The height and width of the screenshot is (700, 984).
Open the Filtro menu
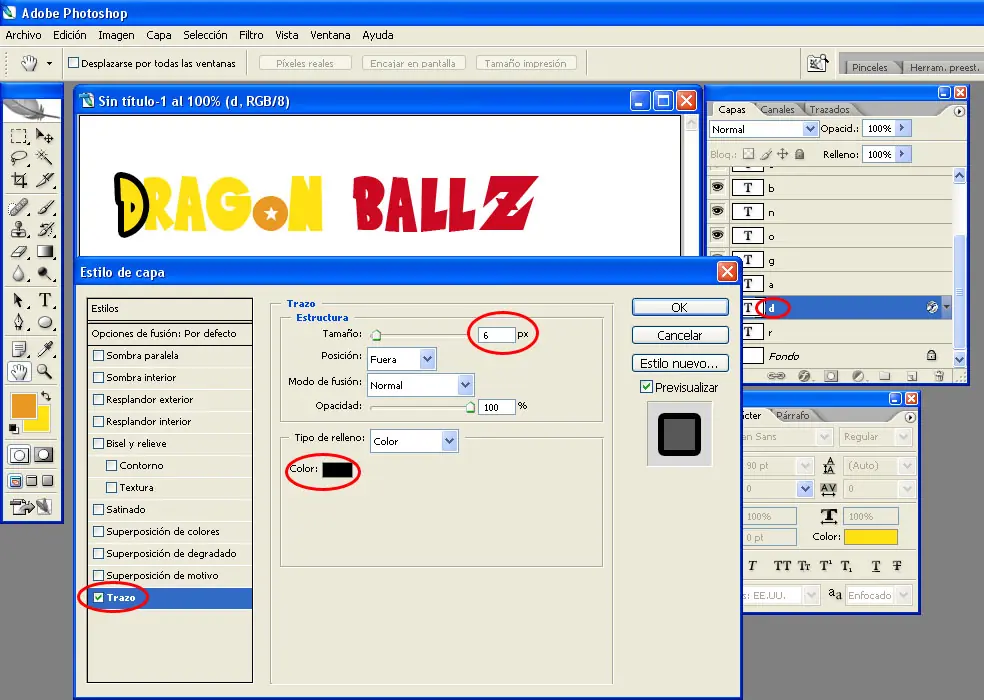(251, 35)
